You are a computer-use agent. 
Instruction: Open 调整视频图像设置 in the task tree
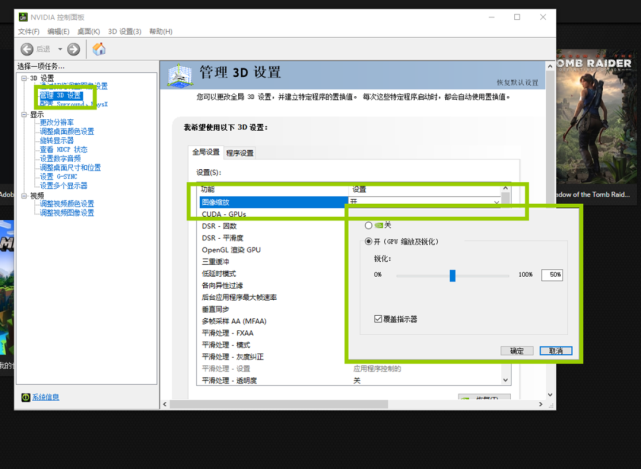(67, 213)
